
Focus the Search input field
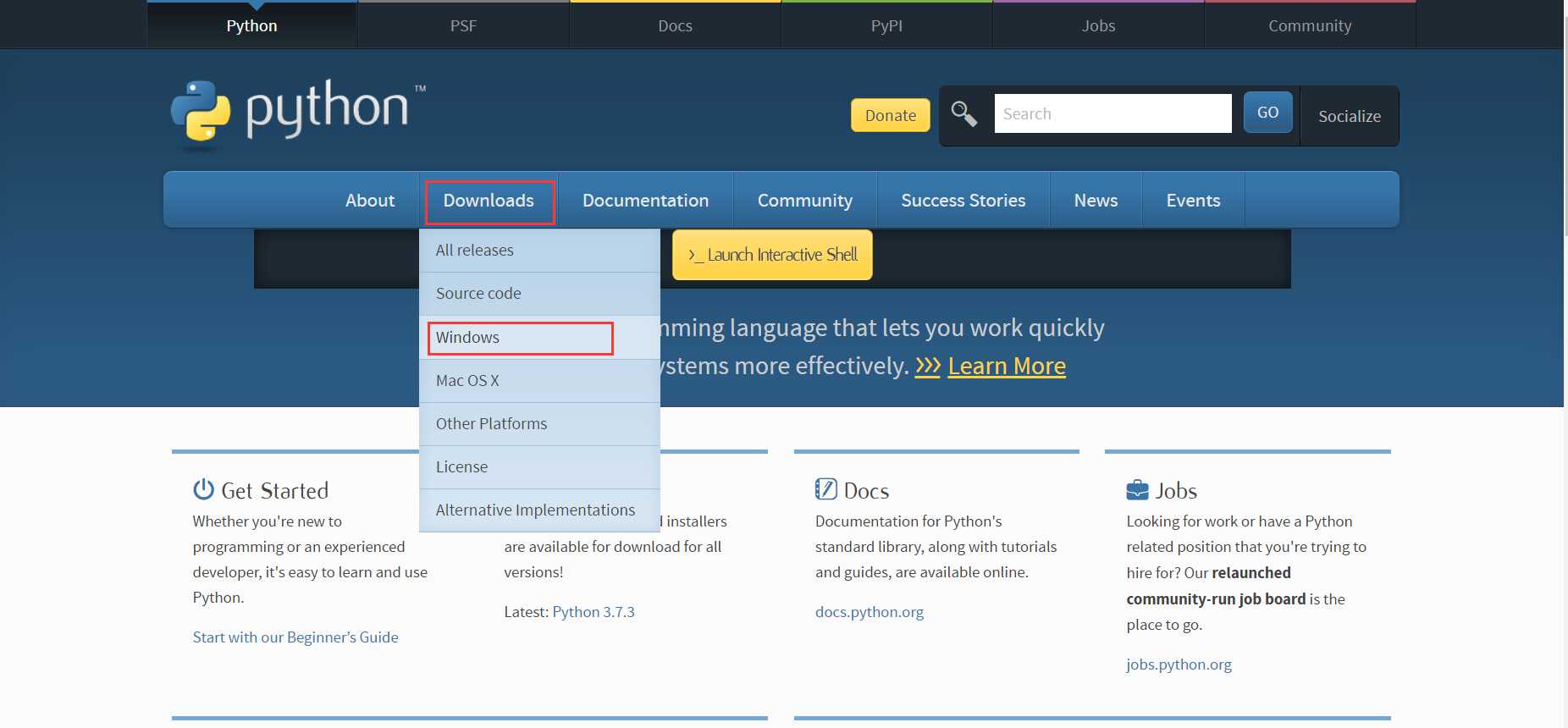click(x=1113, y=113)
